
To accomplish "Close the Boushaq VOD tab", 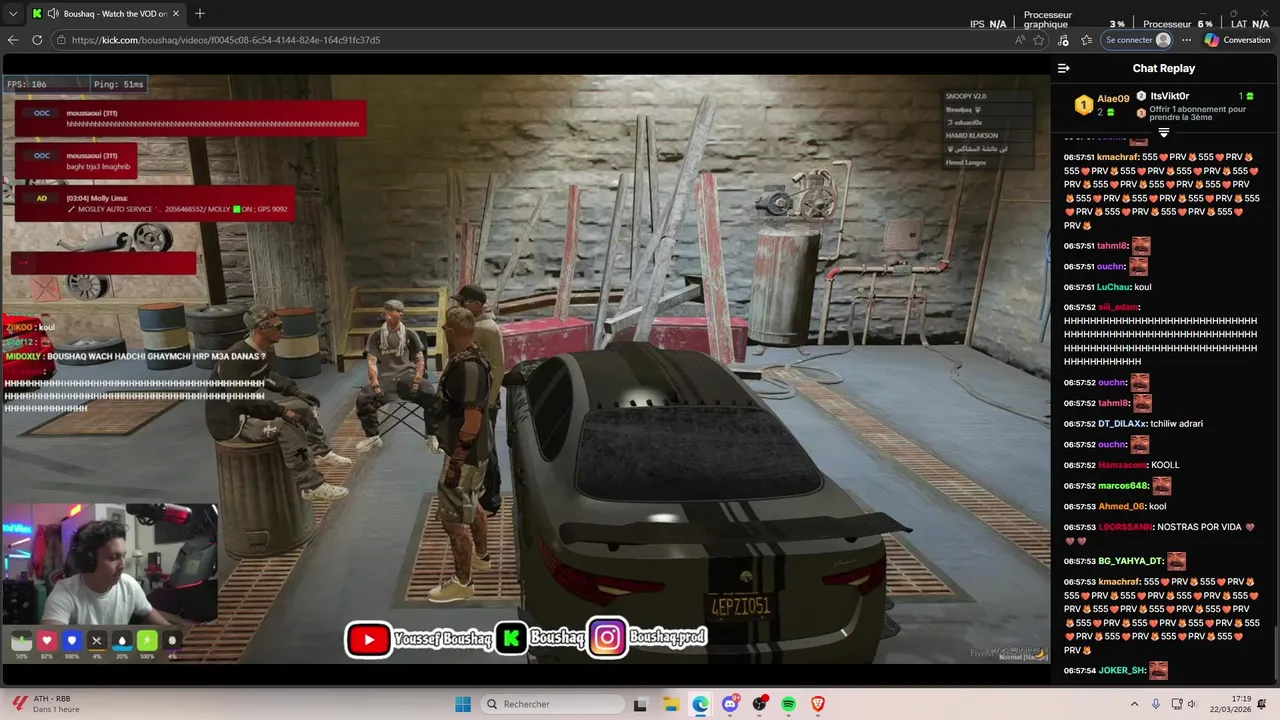I will point(176,14).
